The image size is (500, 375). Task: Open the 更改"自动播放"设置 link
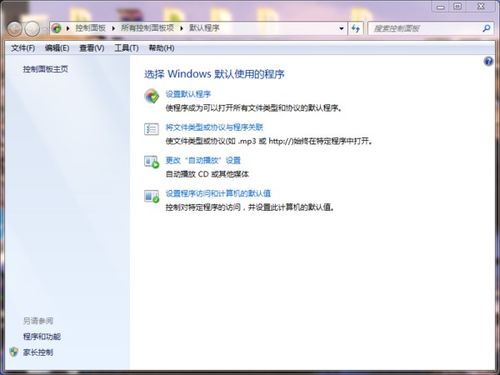[x=203, y=160]
